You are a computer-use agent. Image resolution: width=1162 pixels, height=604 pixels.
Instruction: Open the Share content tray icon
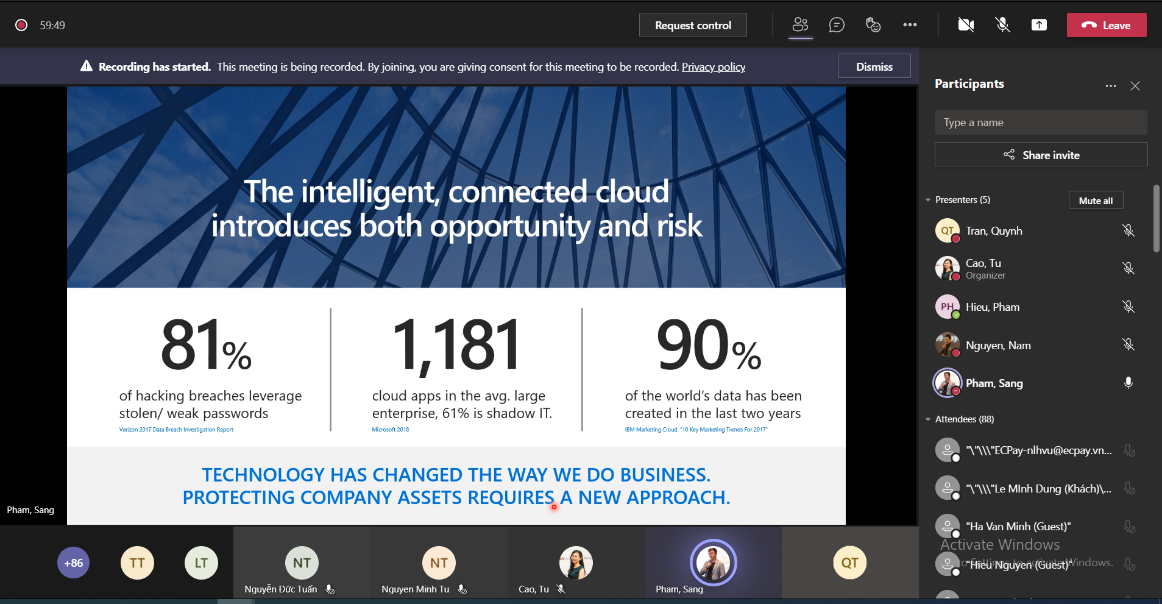coord(1039,25)
